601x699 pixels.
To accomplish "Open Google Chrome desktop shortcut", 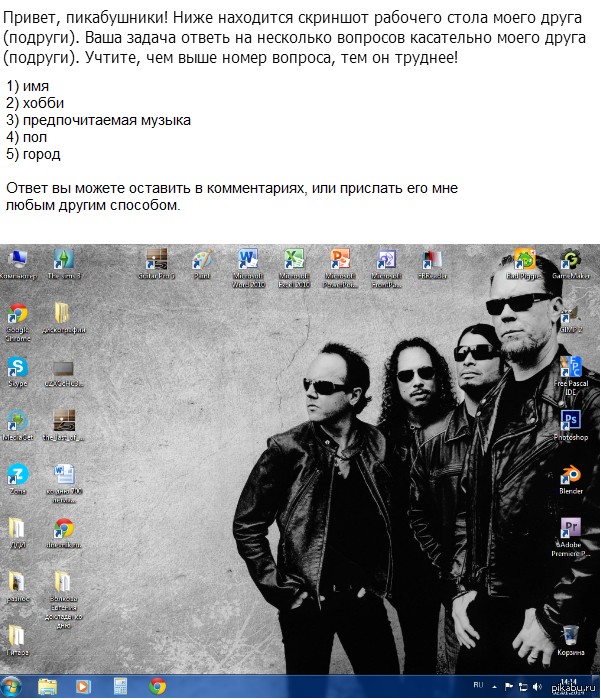I will (18, 315).
